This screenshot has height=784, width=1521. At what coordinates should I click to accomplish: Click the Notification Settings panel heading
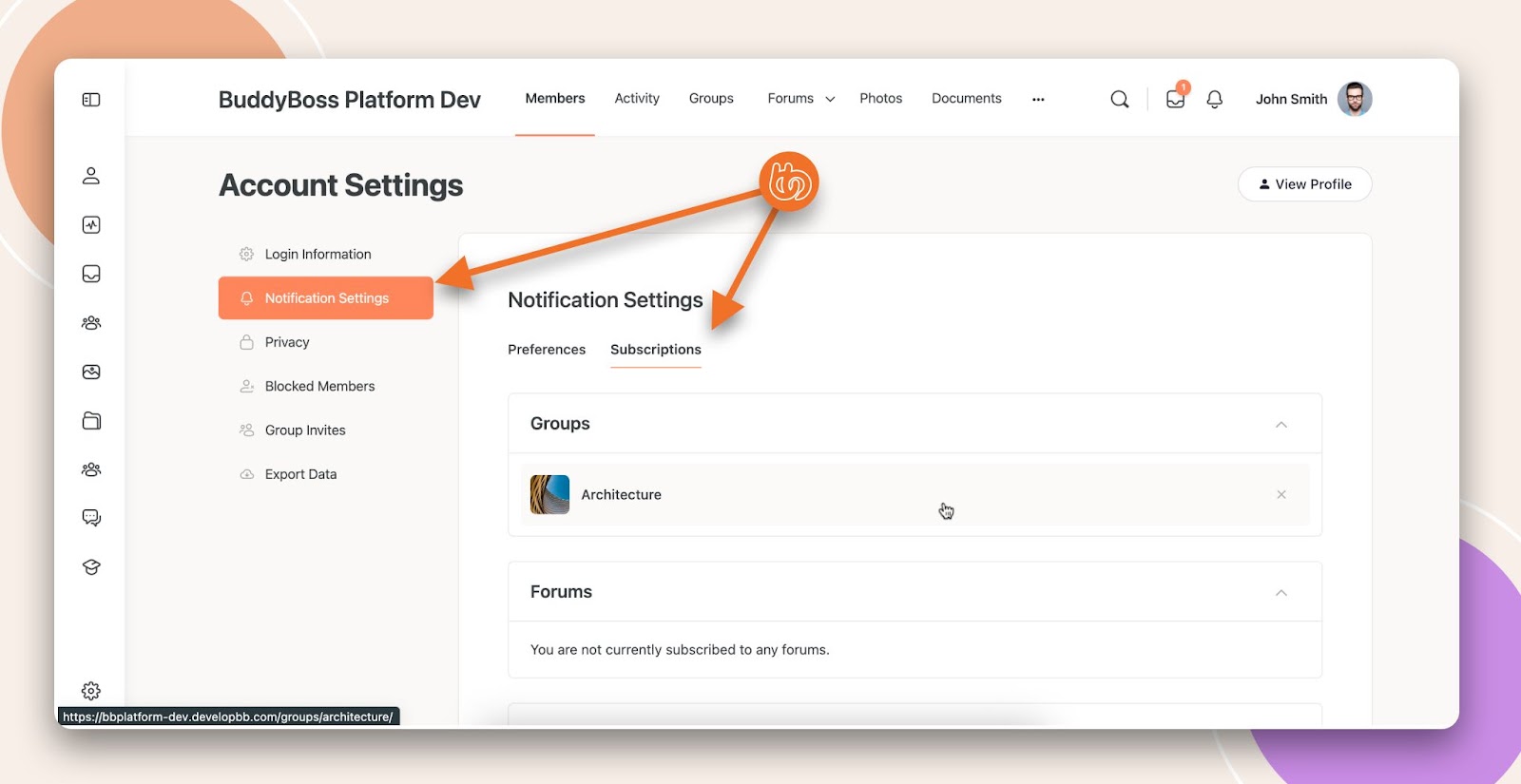(606, 300)
